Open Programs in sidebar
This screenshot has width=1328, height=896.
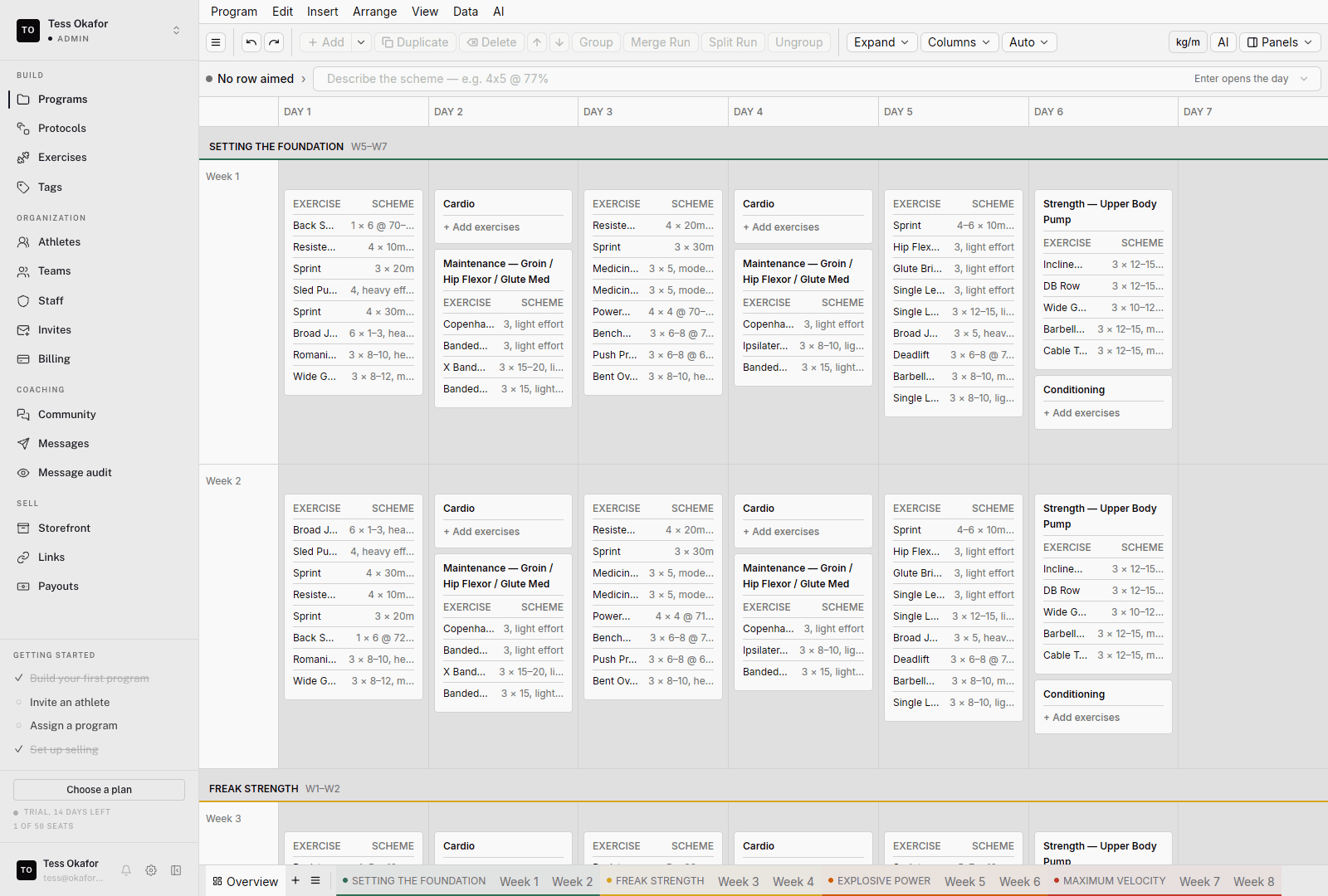100,100
